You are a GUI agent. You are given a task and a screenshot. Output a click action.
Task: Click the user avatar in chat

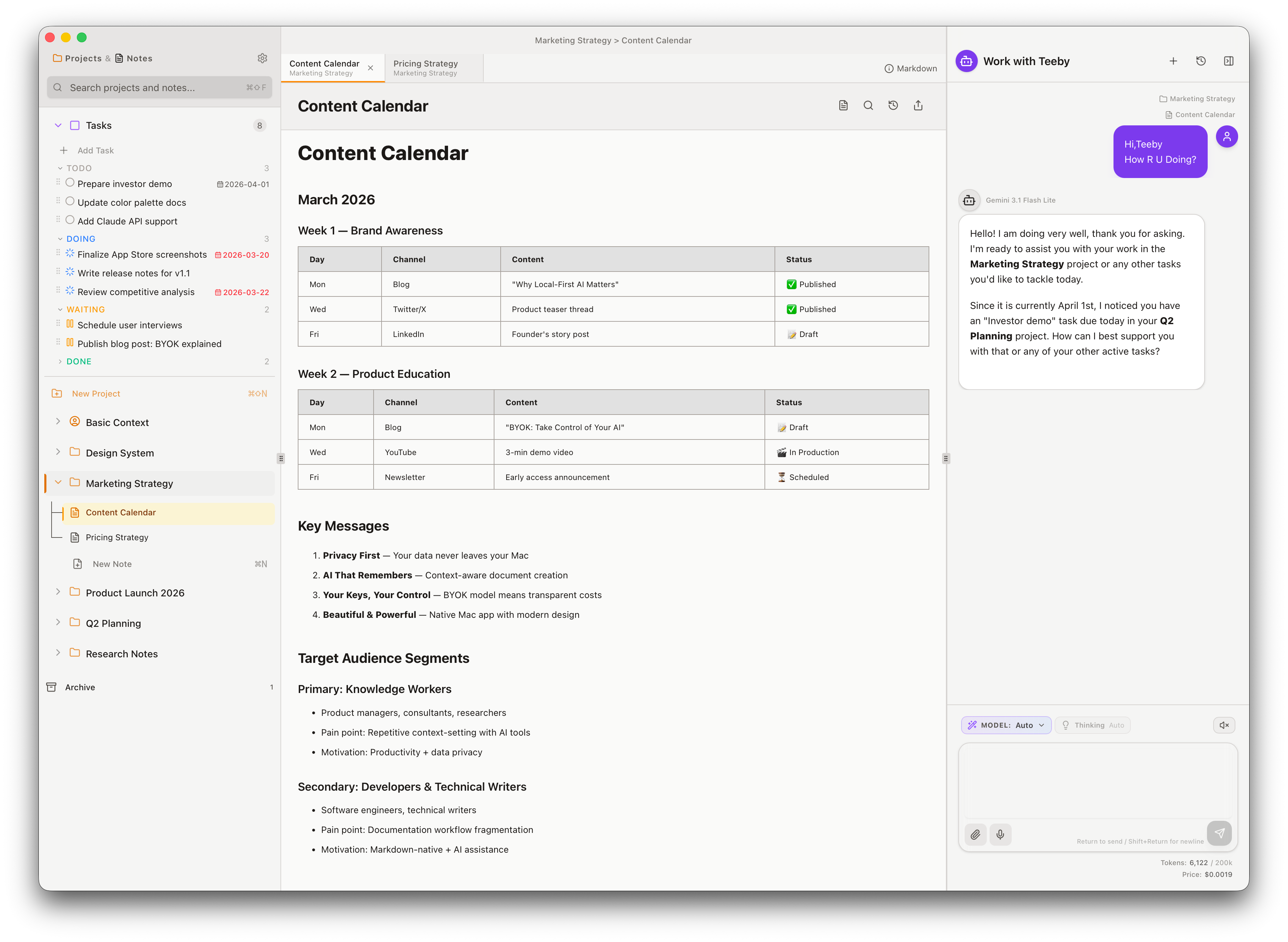(x=1227, y=137)
